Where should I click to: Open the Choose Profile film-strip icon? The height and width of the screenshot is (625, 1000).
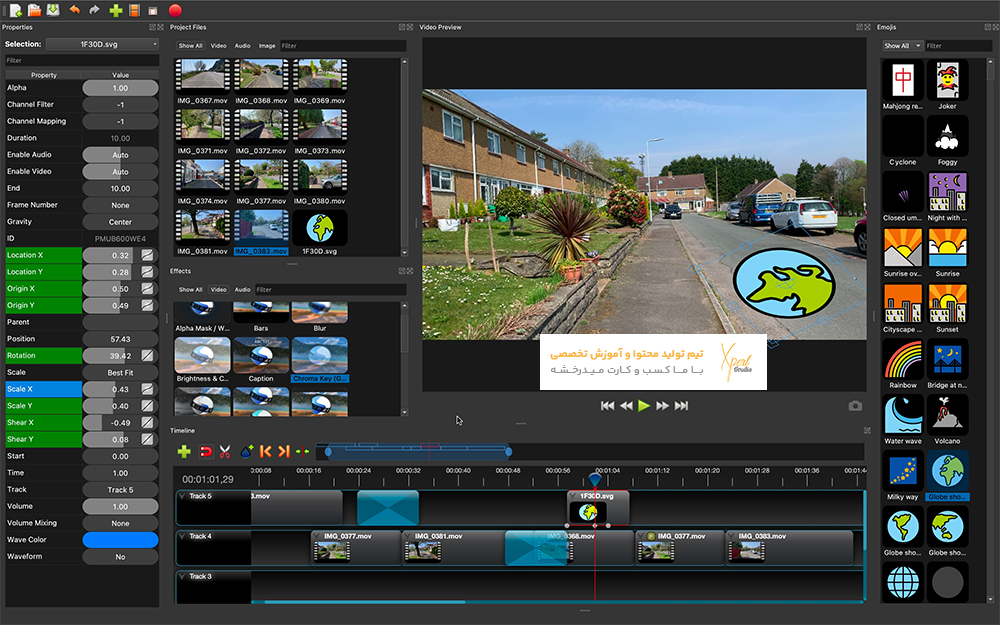134,10
